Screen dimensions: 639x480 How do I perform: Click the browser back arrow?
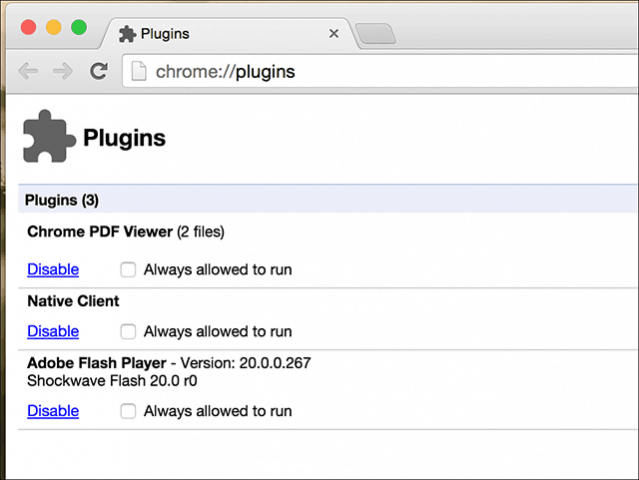click(x=28, y=71)
